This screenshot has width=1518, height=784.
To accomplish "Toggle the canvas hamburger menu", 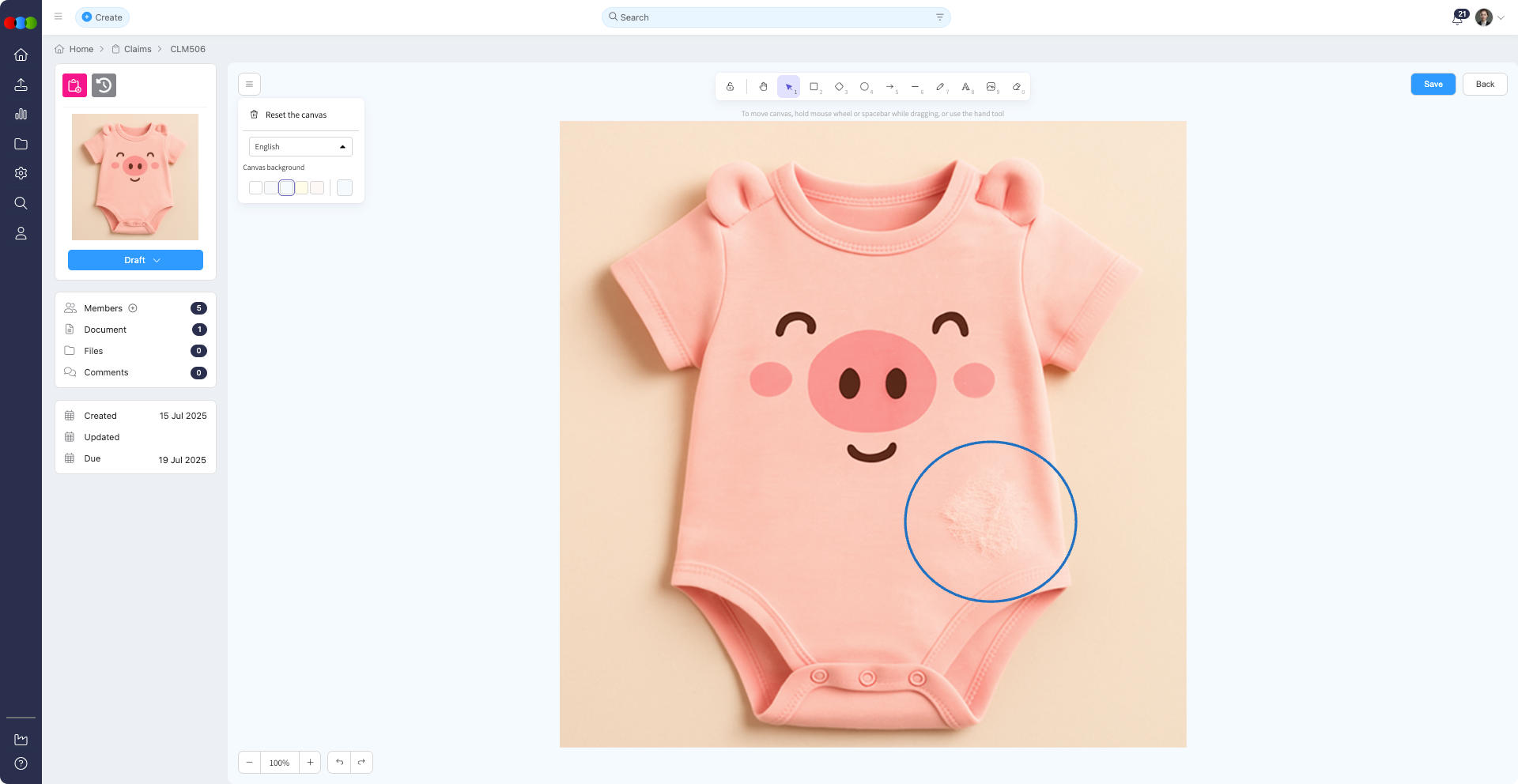I will pos(249,84).
